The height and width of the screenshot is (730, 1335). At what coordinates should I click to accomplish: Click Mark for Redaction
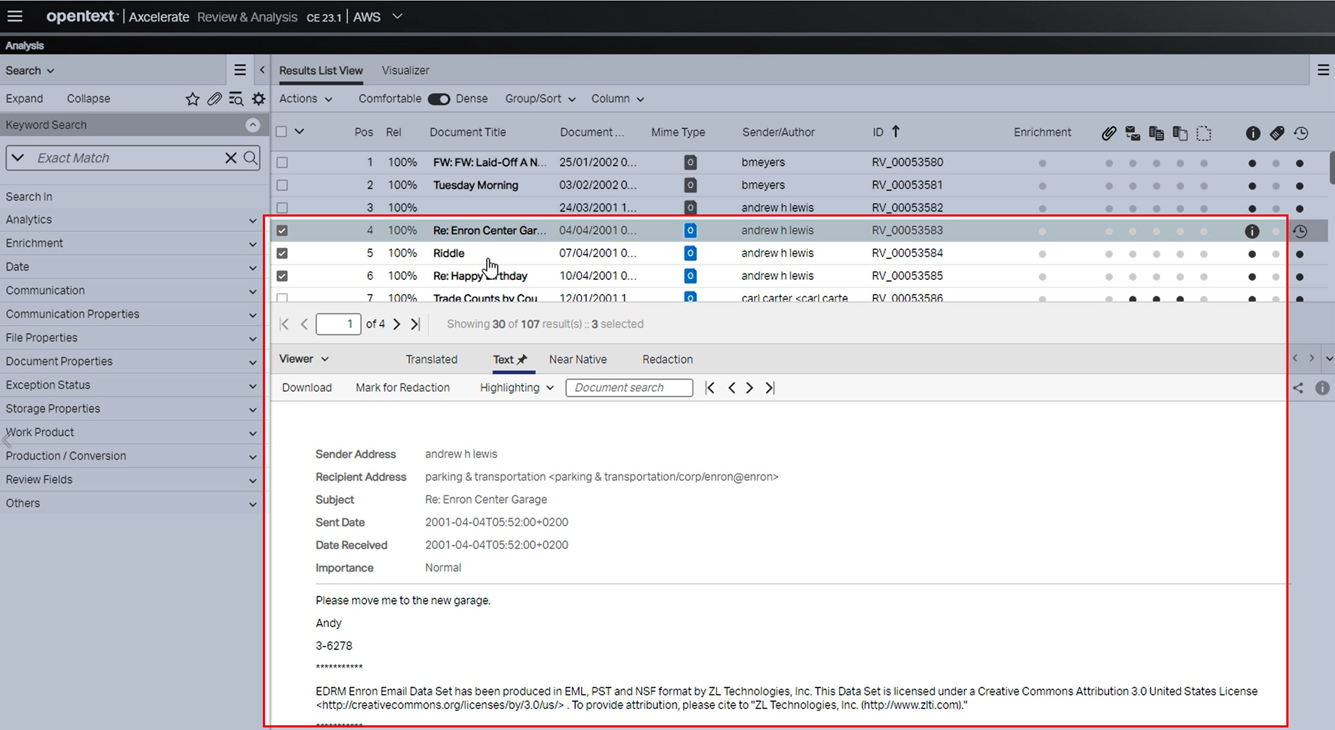(x=402, y=388)
